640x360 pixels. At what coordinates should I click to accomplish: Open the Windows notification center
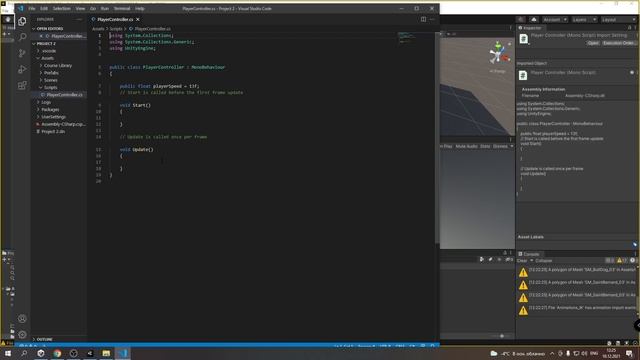coord(629,353)
